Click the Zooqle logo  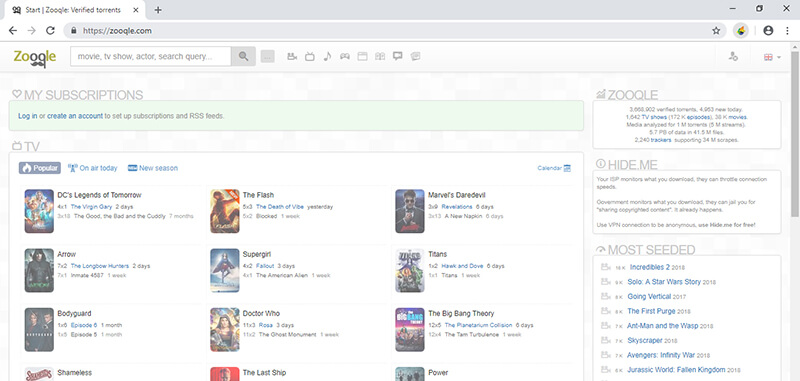pos(35,57)
